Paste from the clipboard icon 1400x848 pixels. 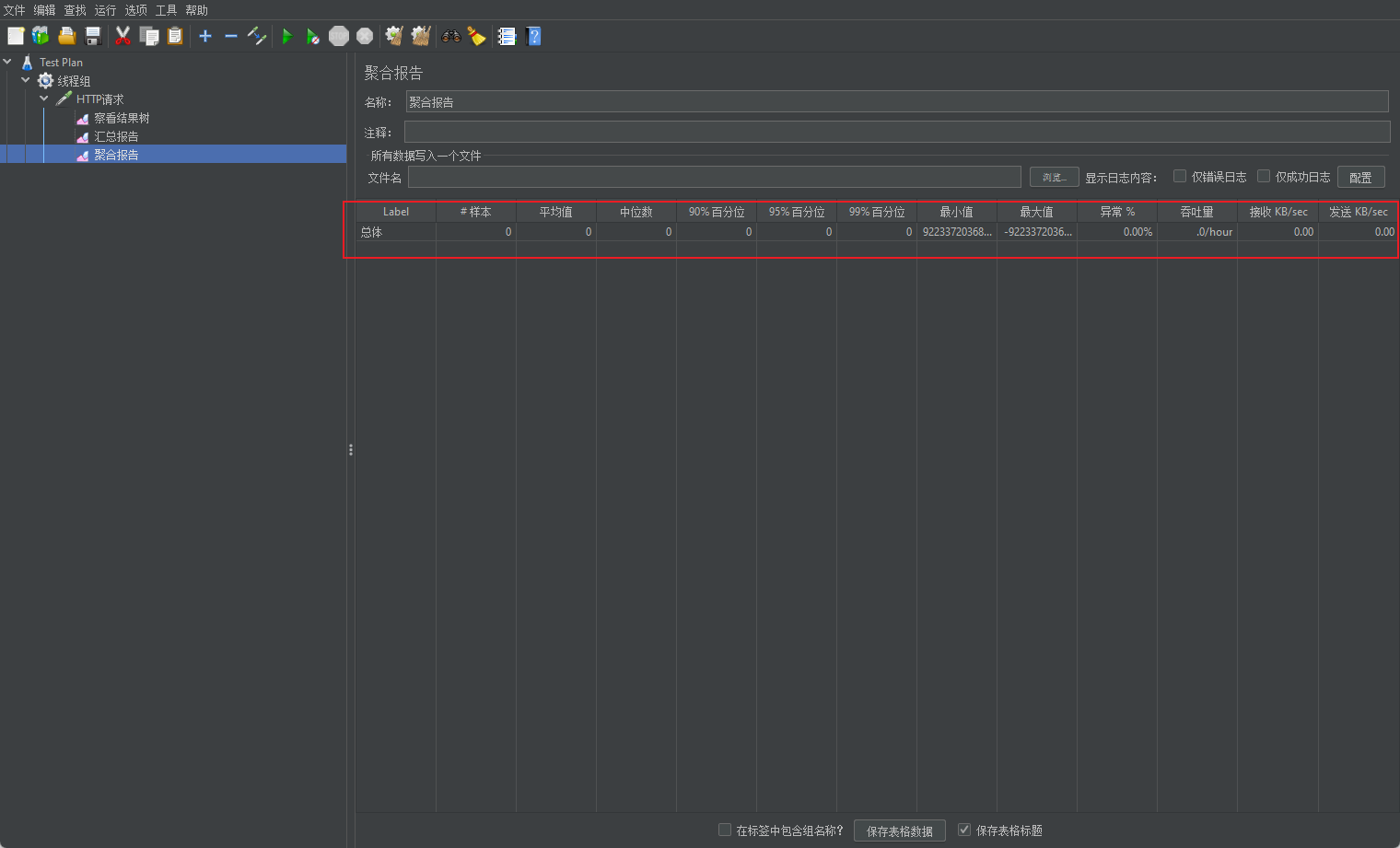(x=175, y=36)
